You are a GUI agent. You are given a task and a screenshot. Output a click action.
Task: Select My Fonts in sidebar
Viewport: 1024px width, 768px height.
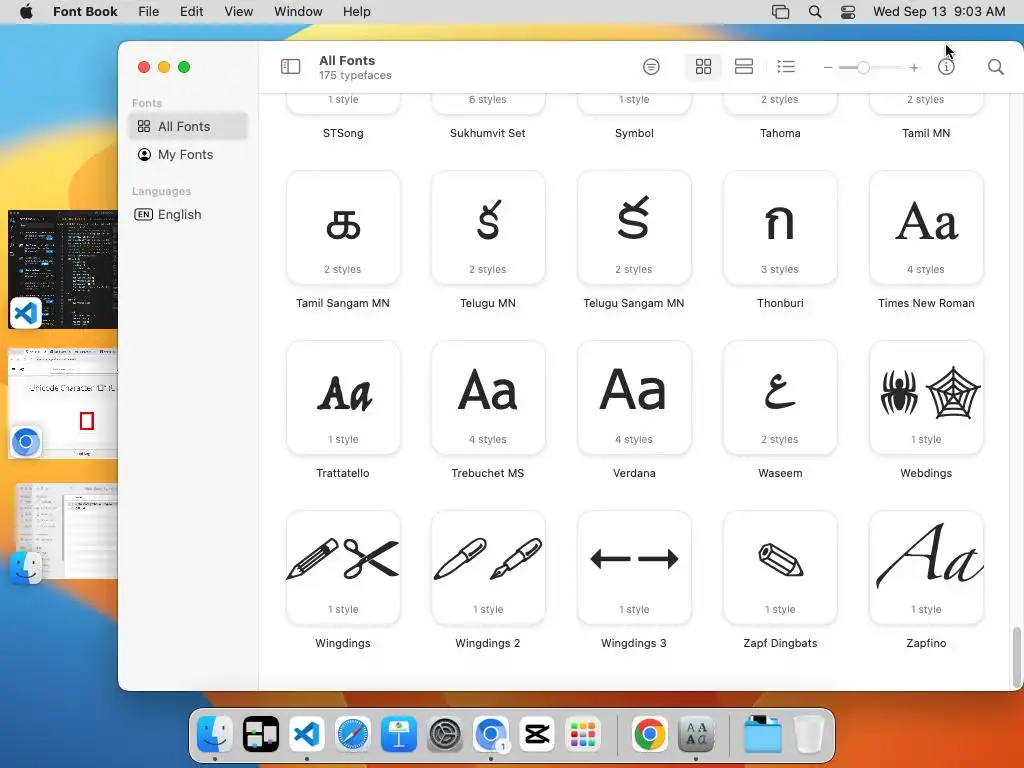pyautogui.click(x=188, y=154)
